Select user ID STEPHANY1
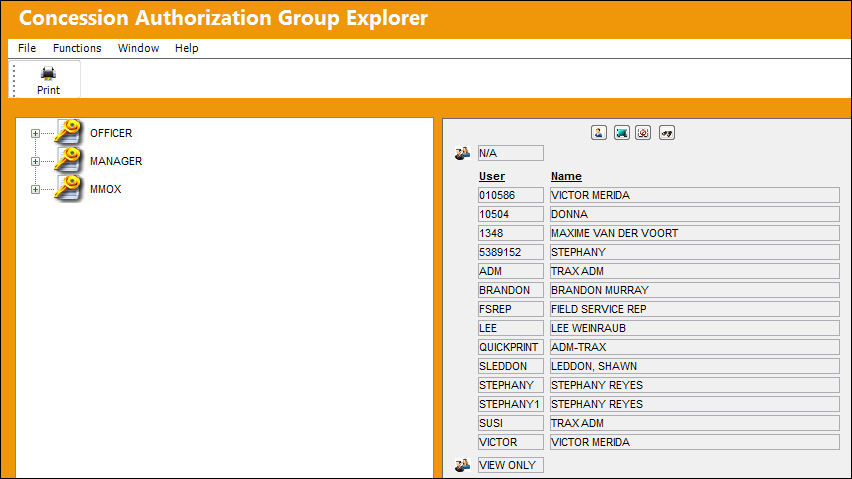This screenshot has width=852, height=479. (x=511, y=404)
